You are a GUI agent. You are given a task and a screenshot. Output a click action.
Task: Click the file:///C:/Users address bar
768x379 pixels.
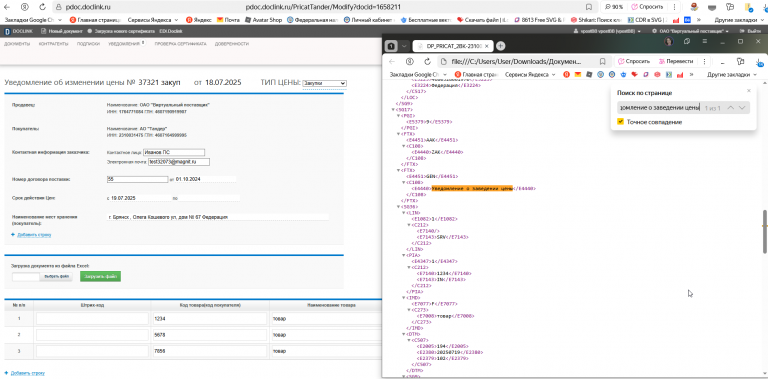tap(516, 62)
